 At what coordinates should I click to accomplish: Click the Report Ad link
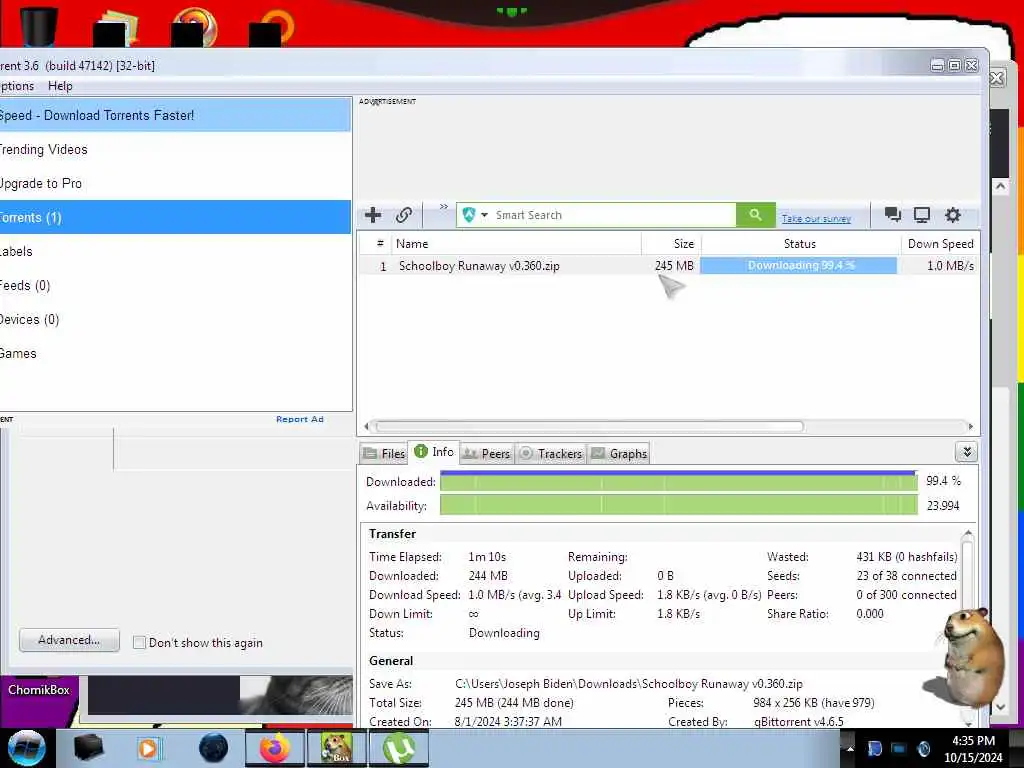point(300,419)
